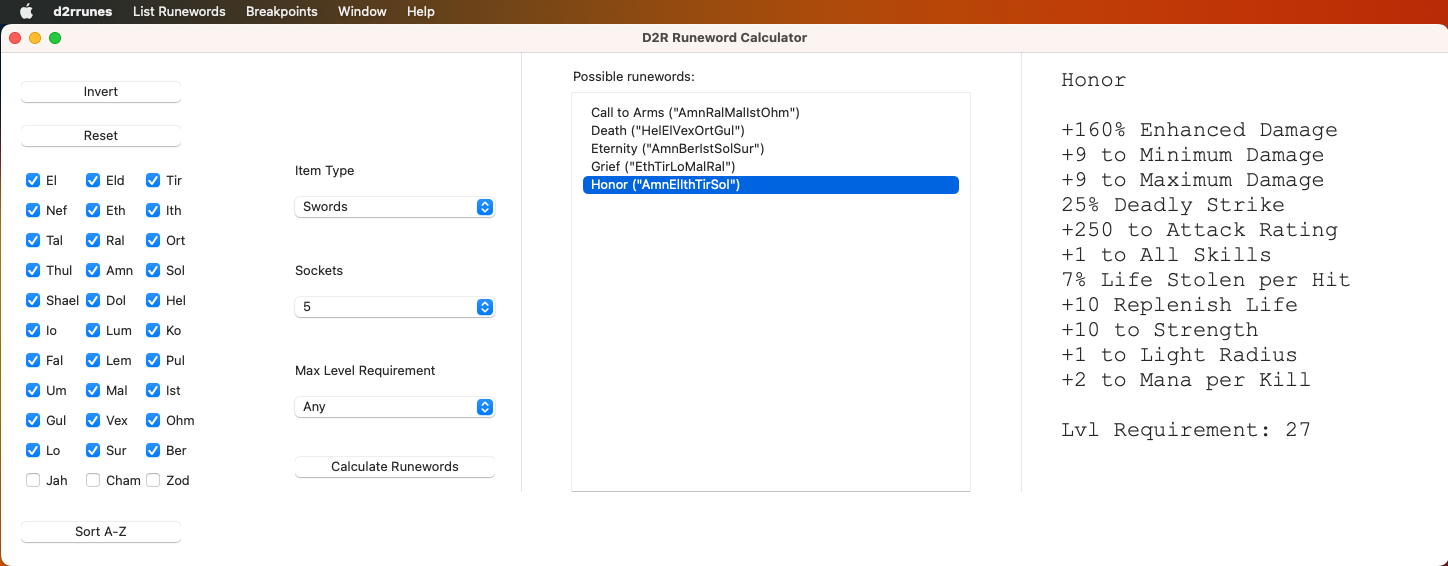This screenshot has width=1448, height=566.
Task: Click the Lvl Requirement: 27 text
Action: [1186, 430]
